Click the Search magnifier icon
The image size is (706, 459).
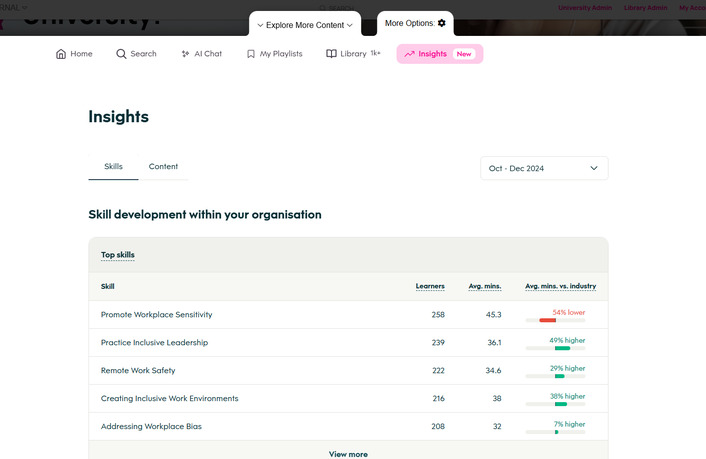tap(121, 54)
